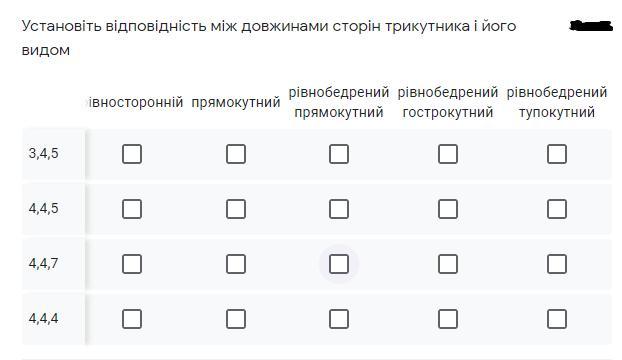This screenshot has width=622, height=360.
Task: Check рівнобедрений тупокутний for row 4,4,4
Action: coord(557,319)
